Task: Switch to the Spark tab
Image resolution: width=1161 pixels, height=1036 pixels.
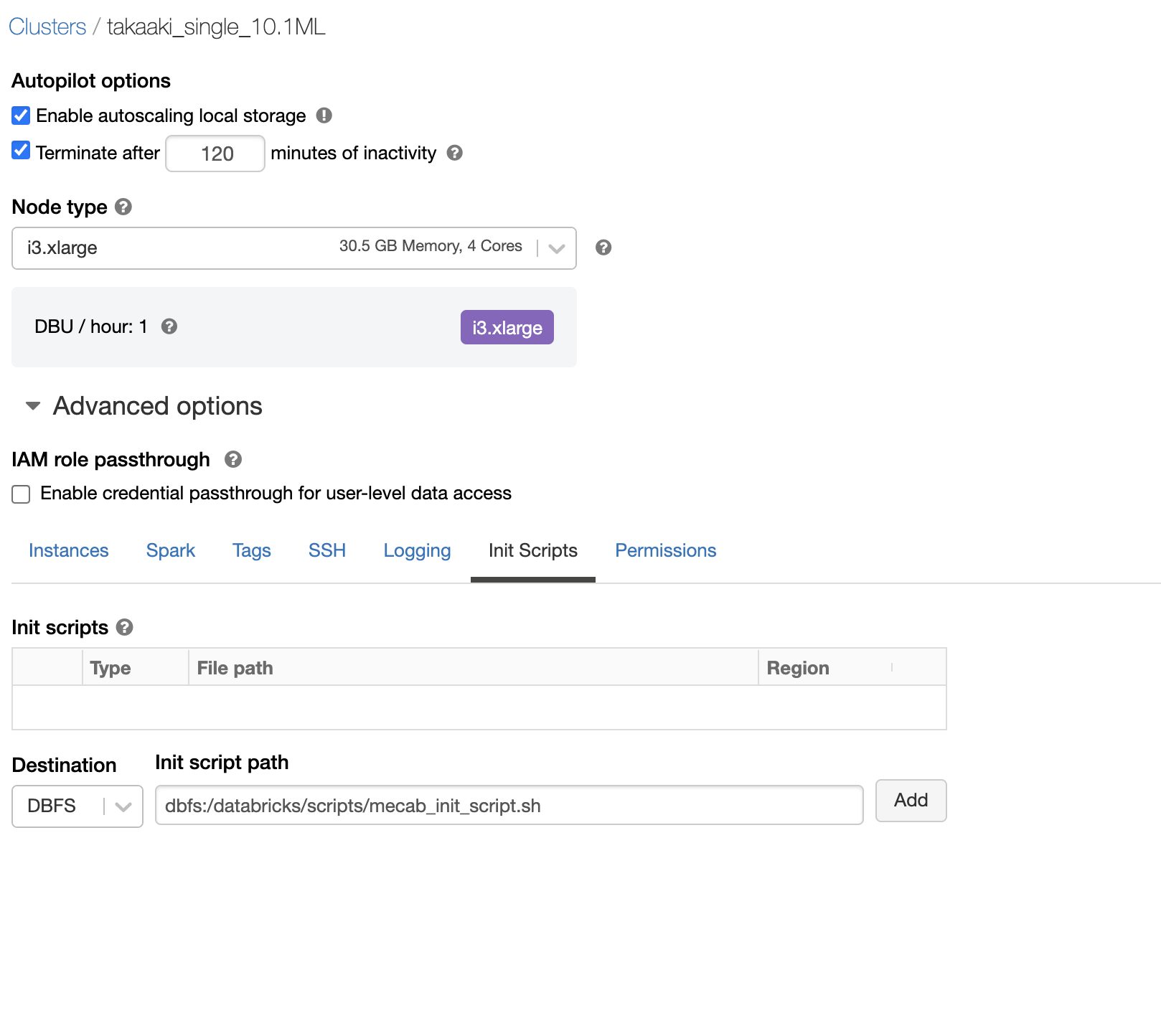Action: pos(171,550)
